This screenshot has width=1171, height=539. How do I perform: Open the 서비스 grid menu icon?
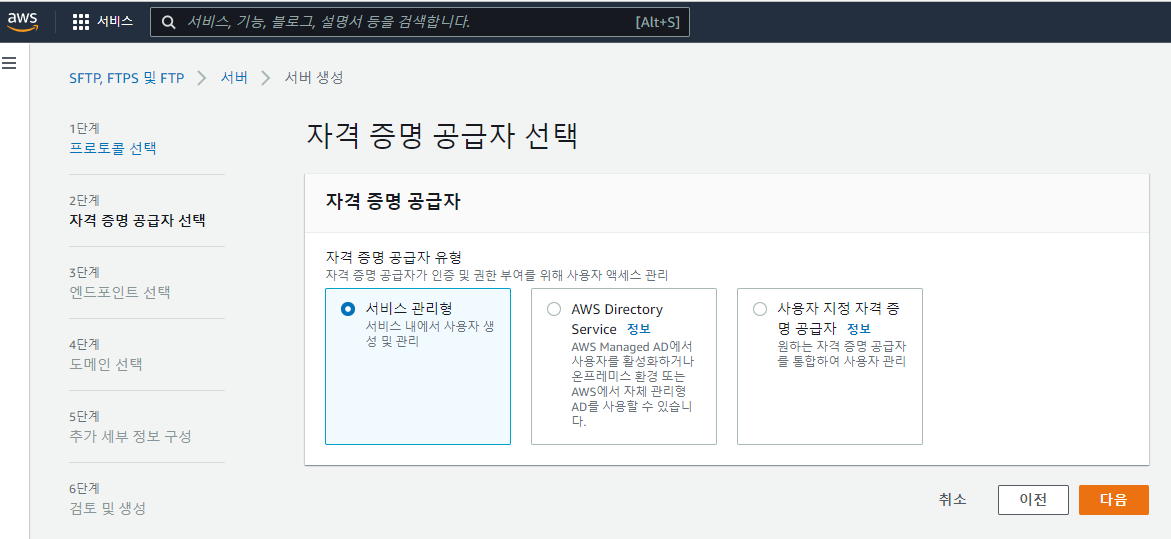(x=81, y=22)
